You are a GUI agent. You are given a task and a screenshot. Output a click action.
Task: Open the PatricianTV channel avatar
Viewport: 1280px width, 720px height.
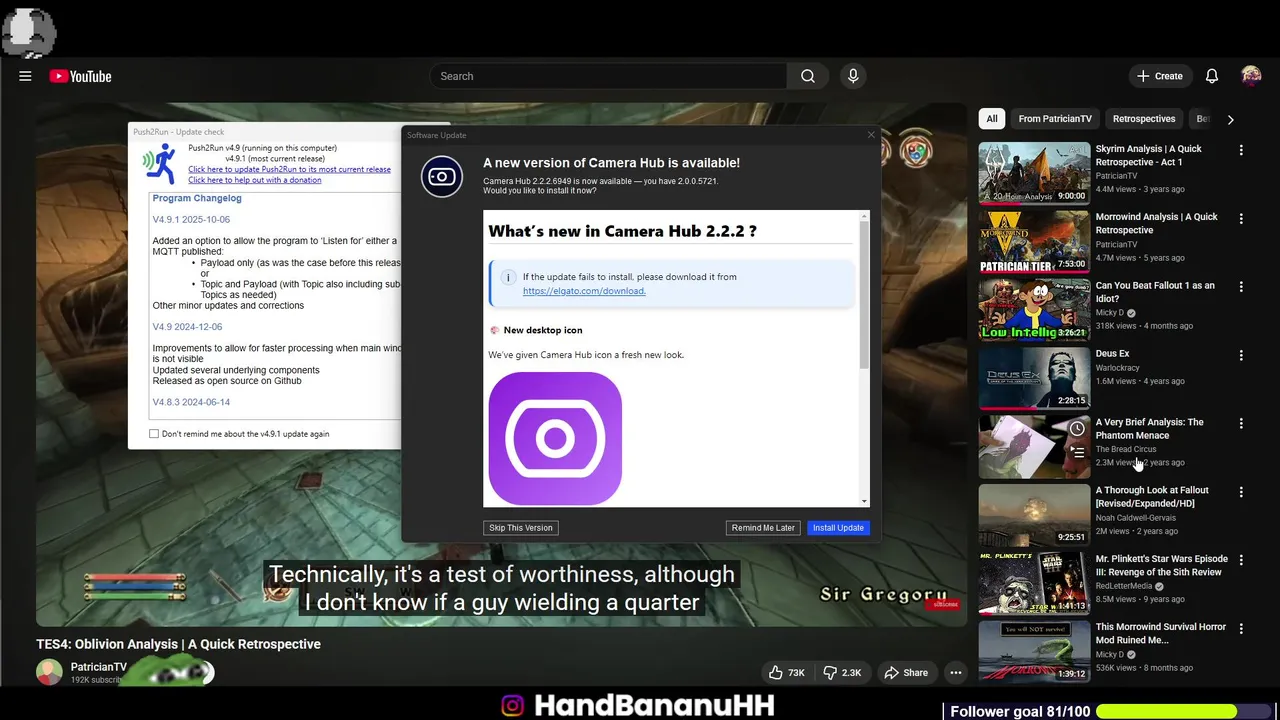[49, 672]
